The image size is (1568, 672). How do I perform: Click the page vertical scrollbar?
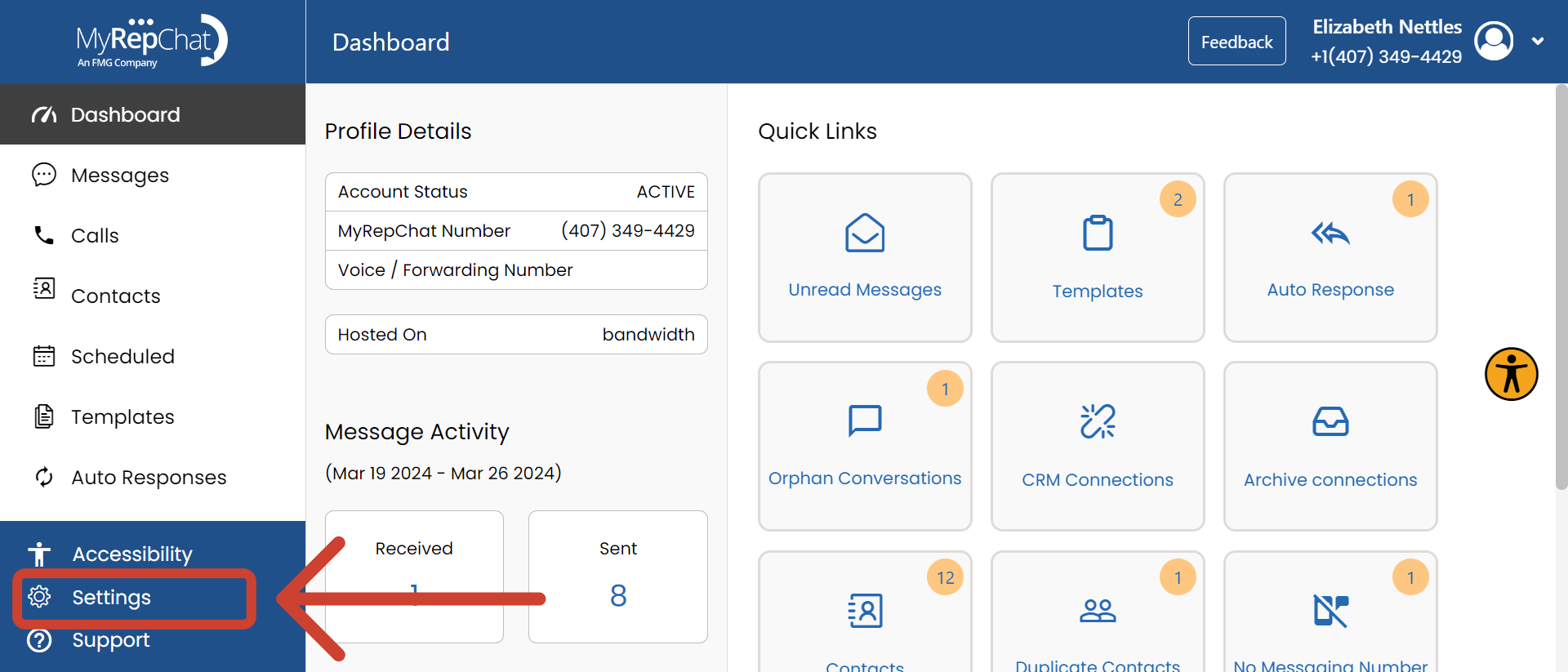click(x=1561, y=287)
